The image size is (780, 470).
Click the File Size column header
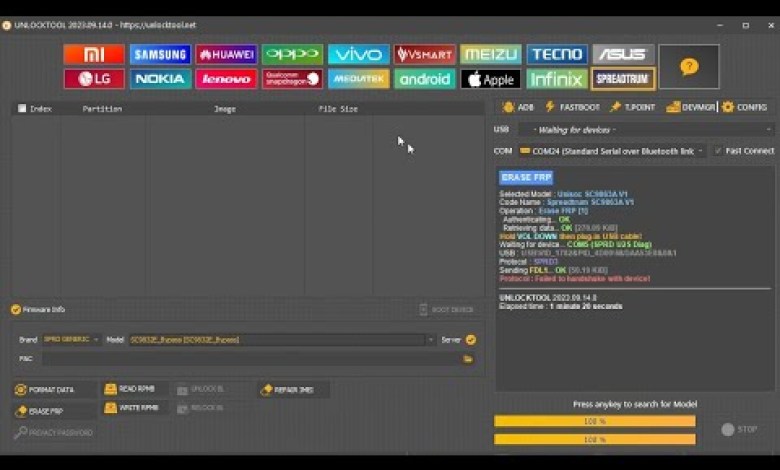click(x=338, y=108)
